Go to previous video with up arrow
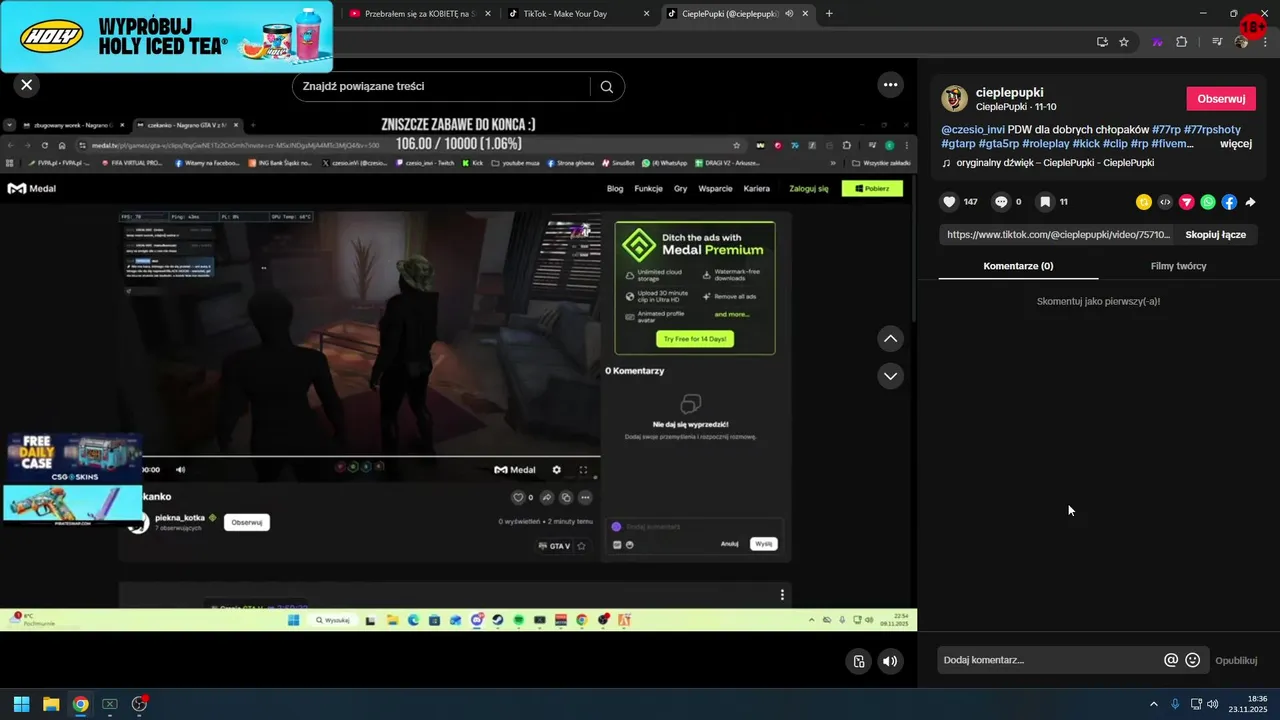1280x720 pixels. click(890, 339)
